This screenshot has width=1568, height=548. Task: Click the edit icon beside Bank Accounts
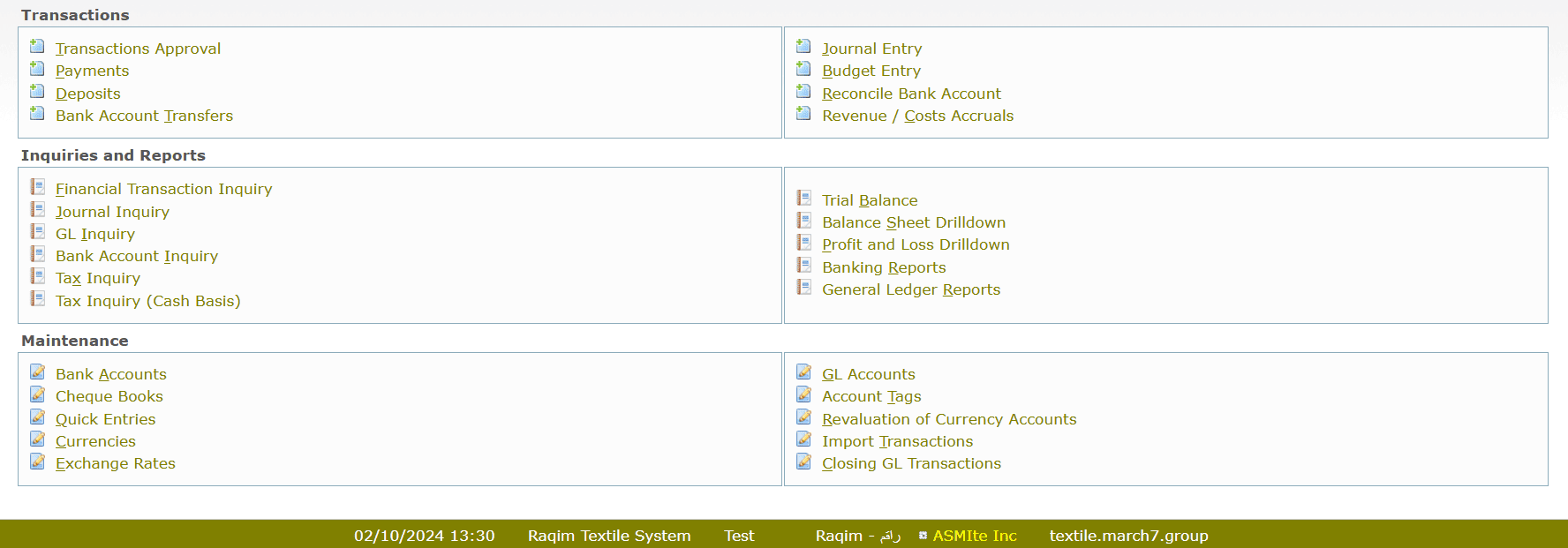coord(37,372)
